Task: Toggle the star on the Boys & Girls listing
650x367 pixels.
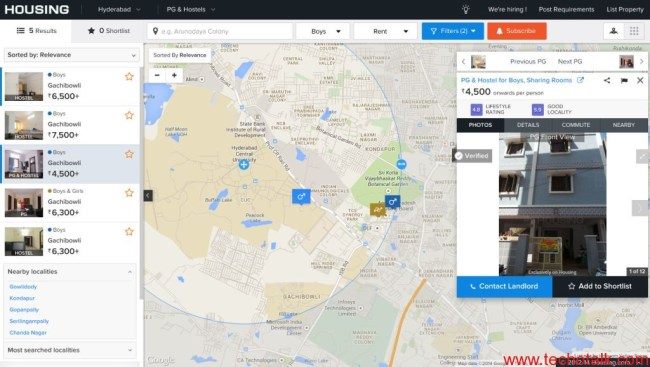Action: pos(129,193)
